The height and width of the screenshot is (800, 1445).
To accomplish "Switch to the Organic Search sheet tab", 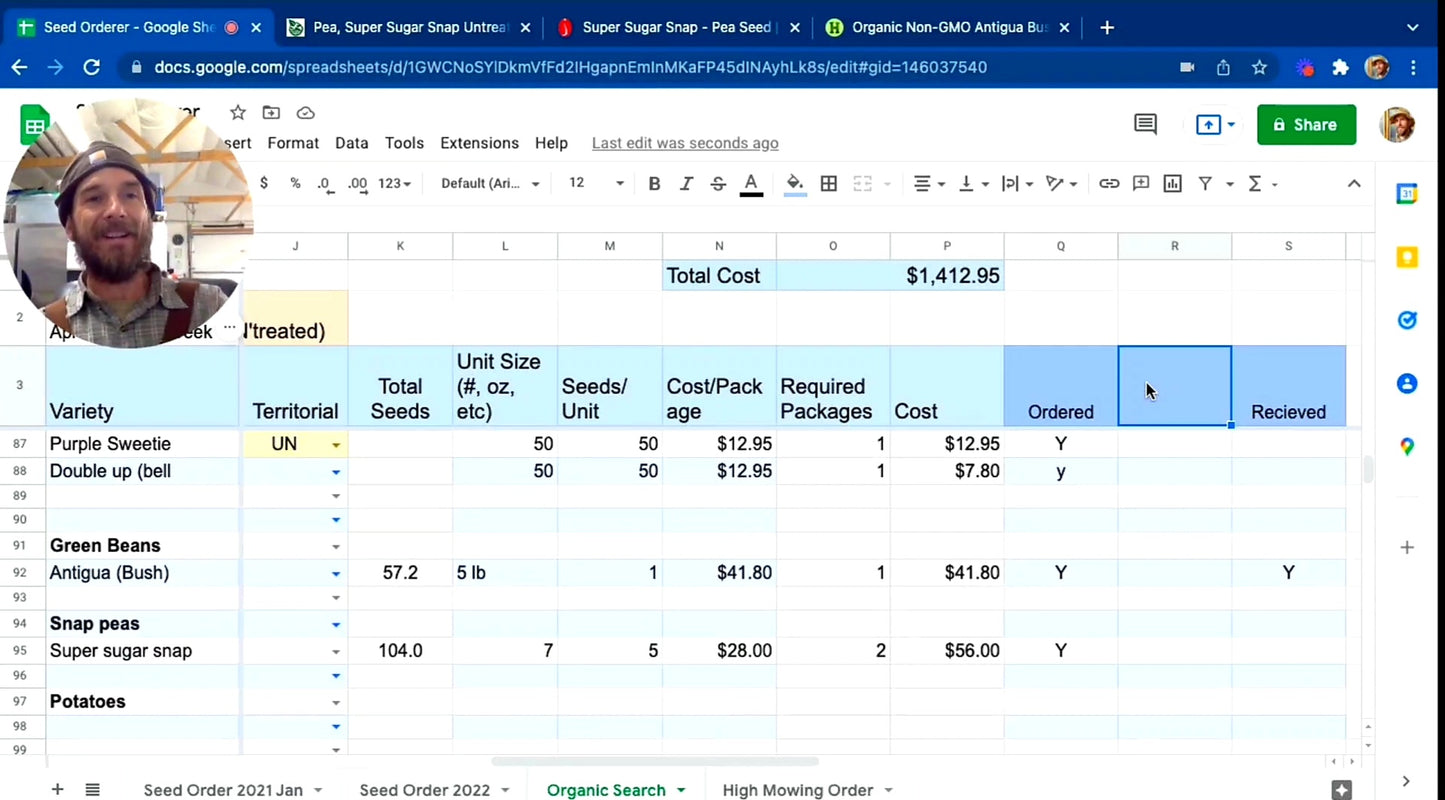I will 606,789.
